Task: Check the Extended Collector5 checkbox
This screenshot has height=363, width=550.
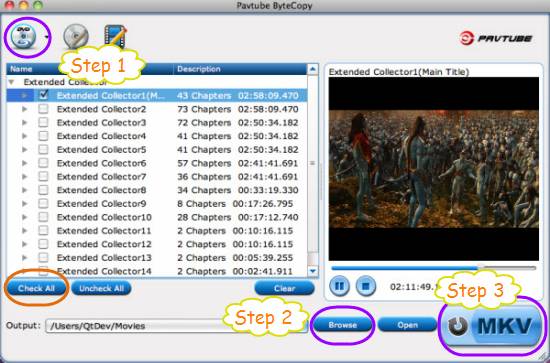Action: [43, 149]
